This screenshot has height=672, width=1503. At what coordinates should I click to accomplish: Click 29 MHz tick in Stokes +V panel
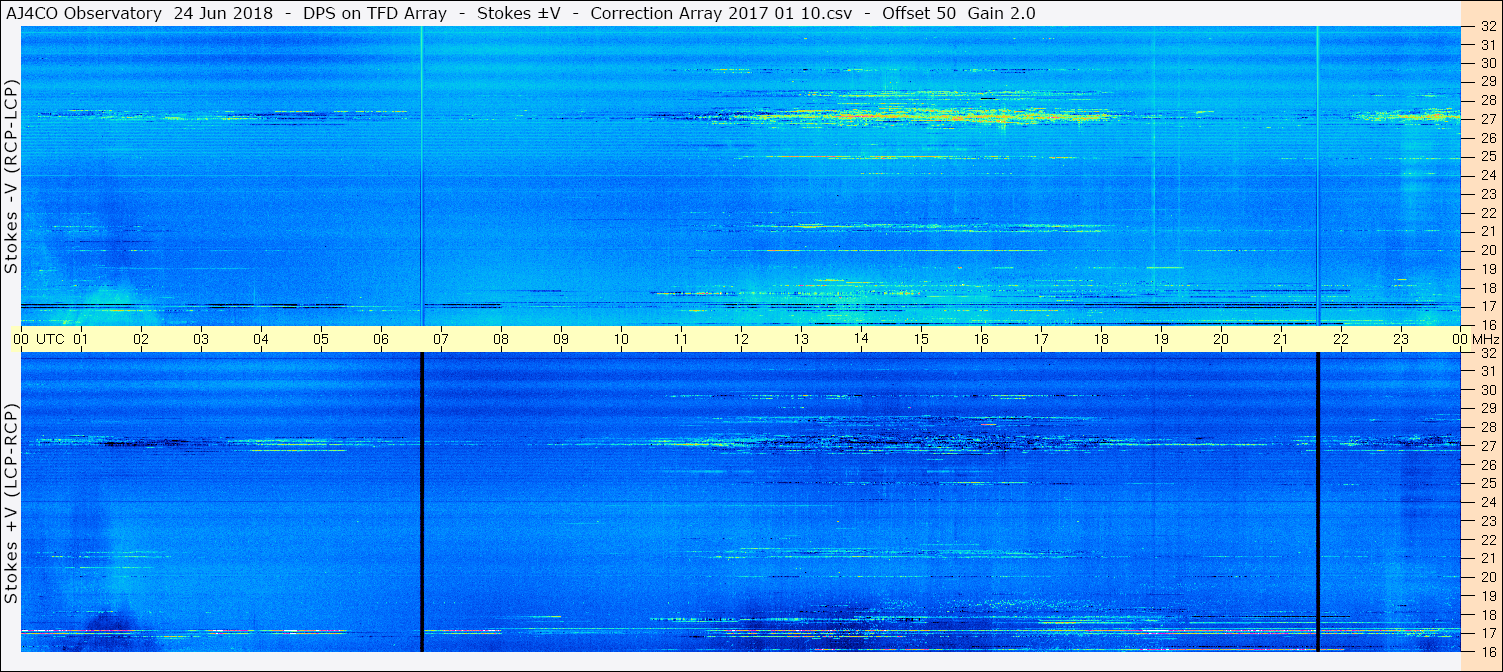coord(1488,409)
